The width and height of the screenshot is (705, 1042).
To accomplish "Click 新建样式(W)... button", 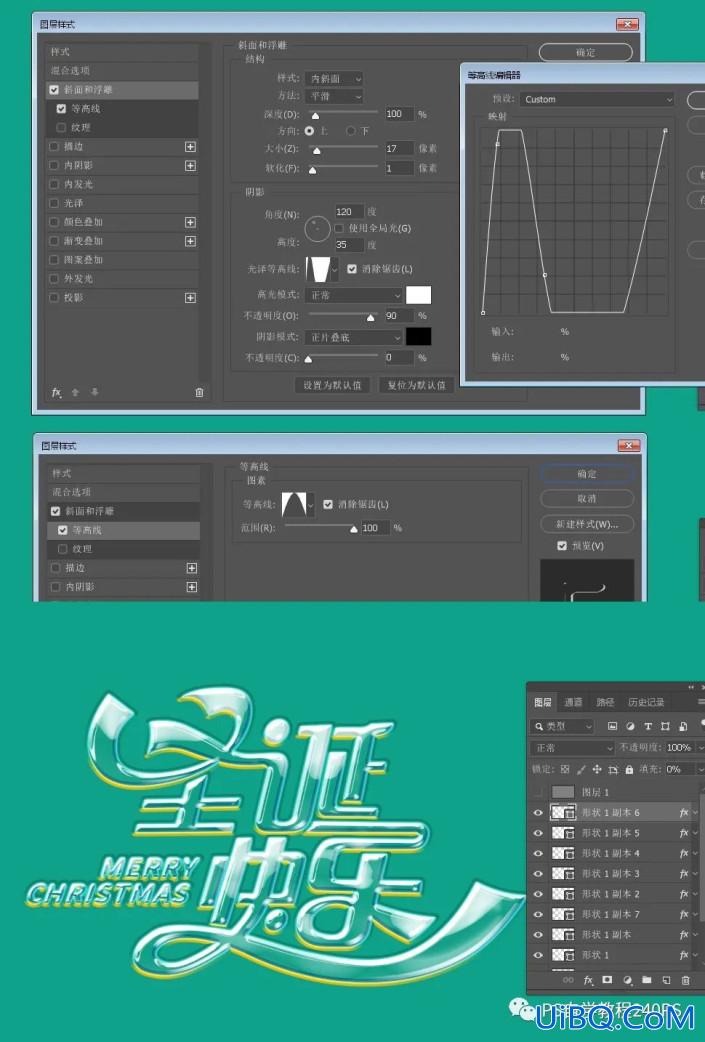I will click(587, 524).
